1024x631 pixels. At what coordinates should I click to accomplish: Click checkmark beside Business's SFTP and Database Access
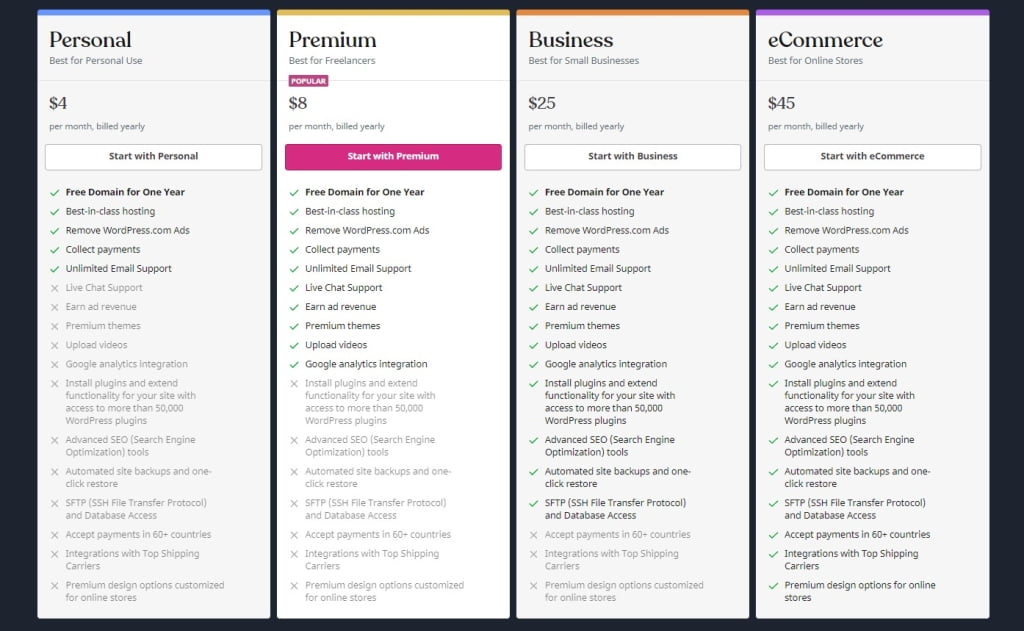pyautogui.click(x=533, y=503)
